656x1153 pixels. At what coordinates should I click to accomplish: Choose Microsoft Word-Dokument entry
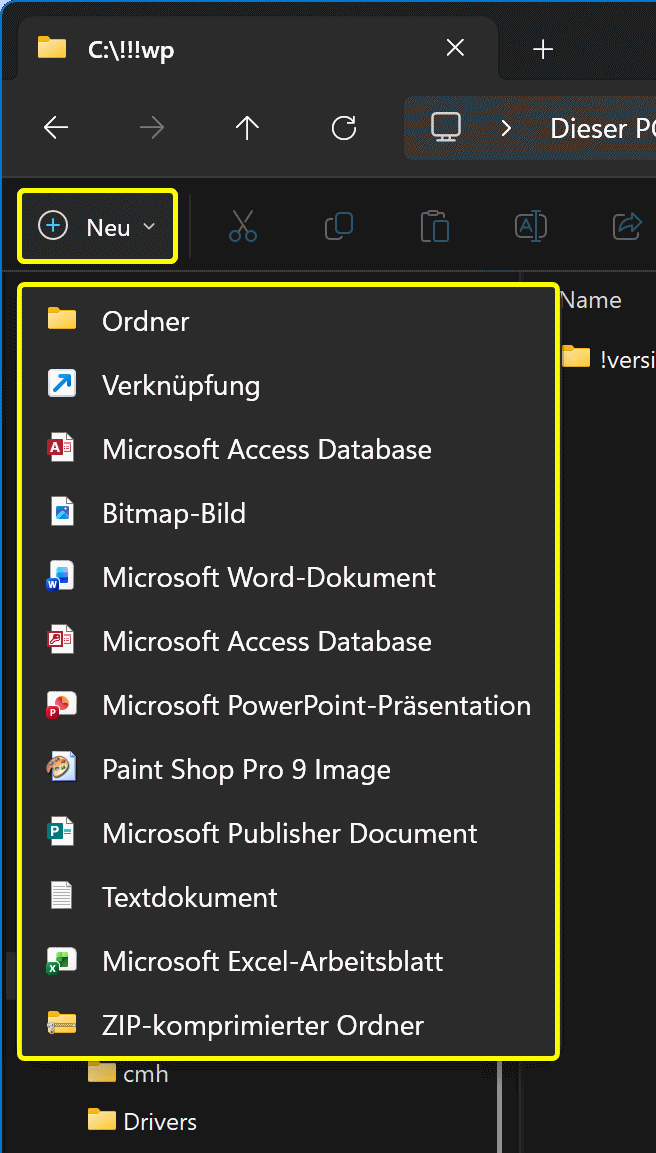click(269, 577)
